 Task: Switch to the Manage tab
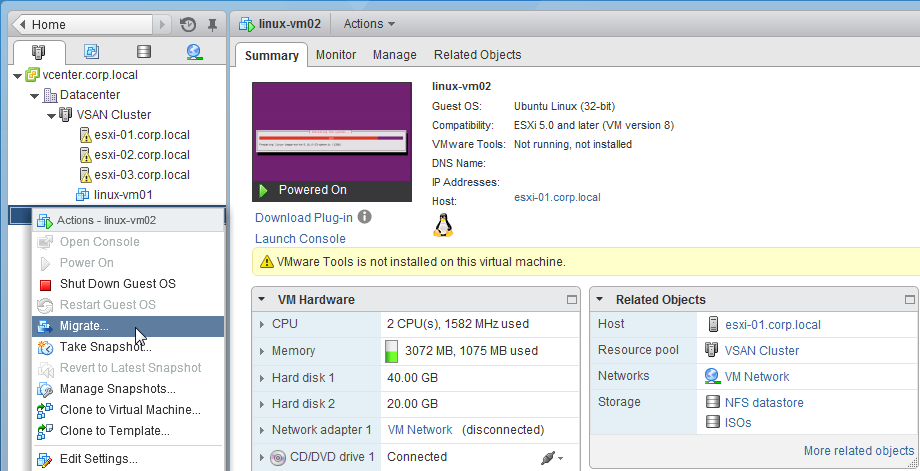[394, 55]
